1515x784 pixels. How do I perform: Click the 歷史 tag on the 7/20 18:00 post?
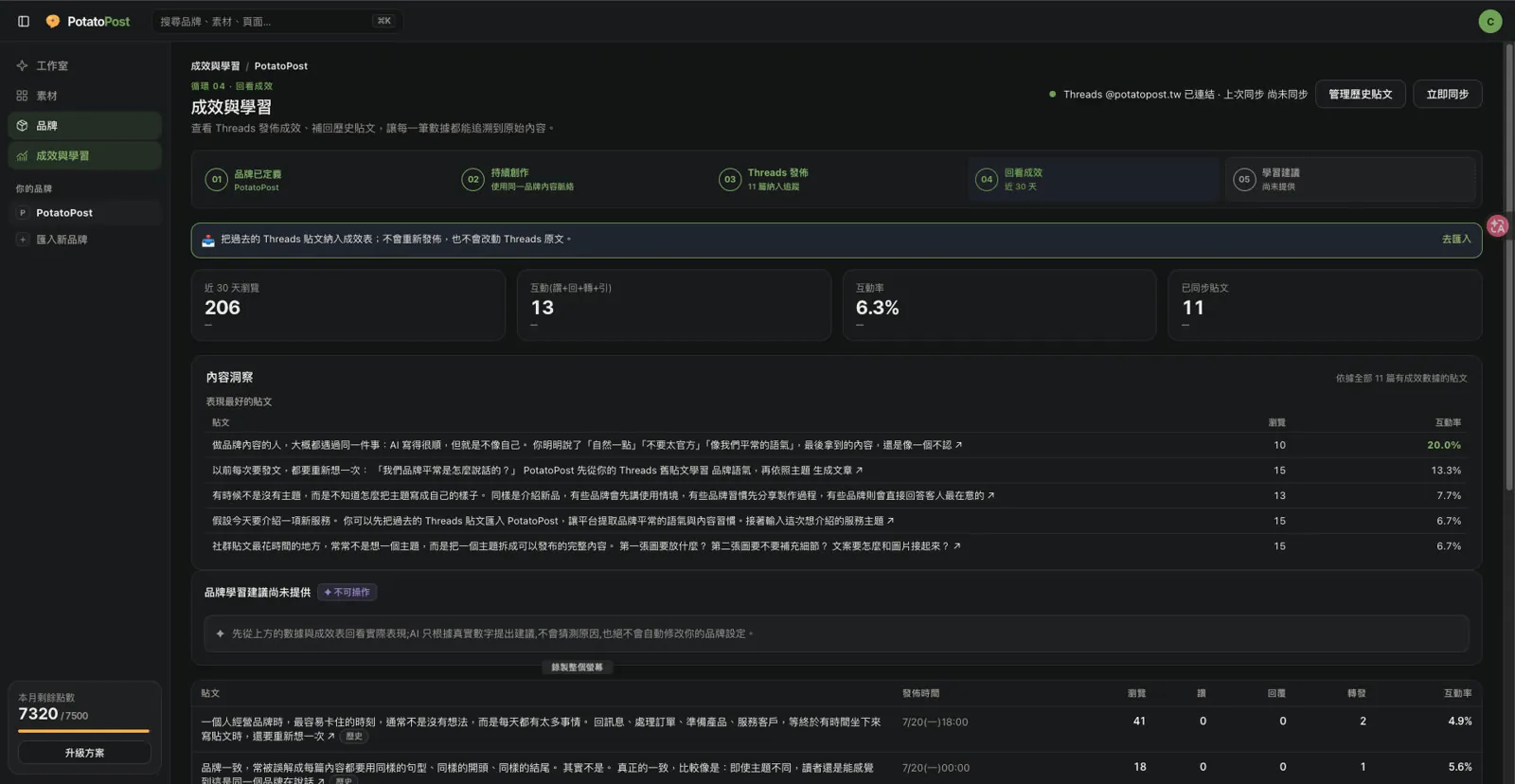(x=354, y=736)
